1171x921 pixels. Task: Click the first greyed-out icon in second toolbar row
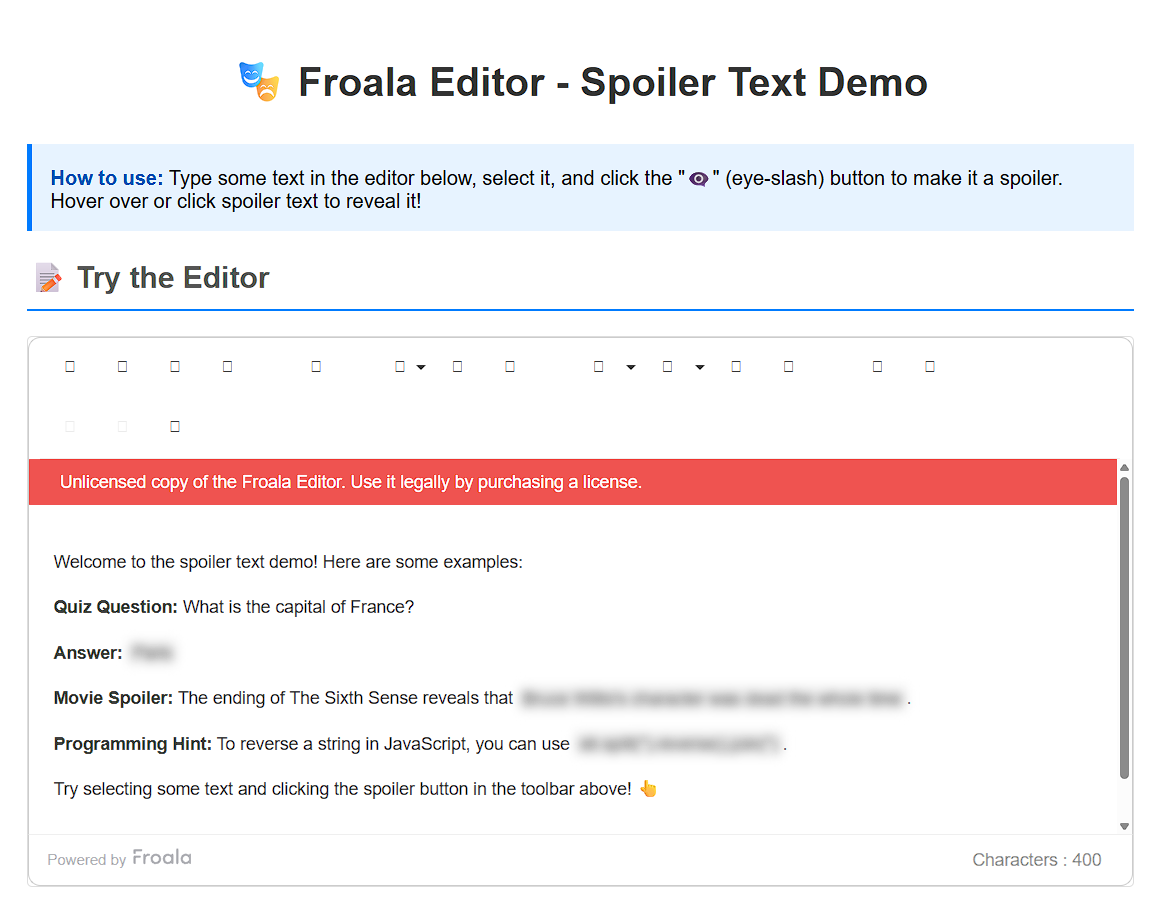tap(70, 427)
